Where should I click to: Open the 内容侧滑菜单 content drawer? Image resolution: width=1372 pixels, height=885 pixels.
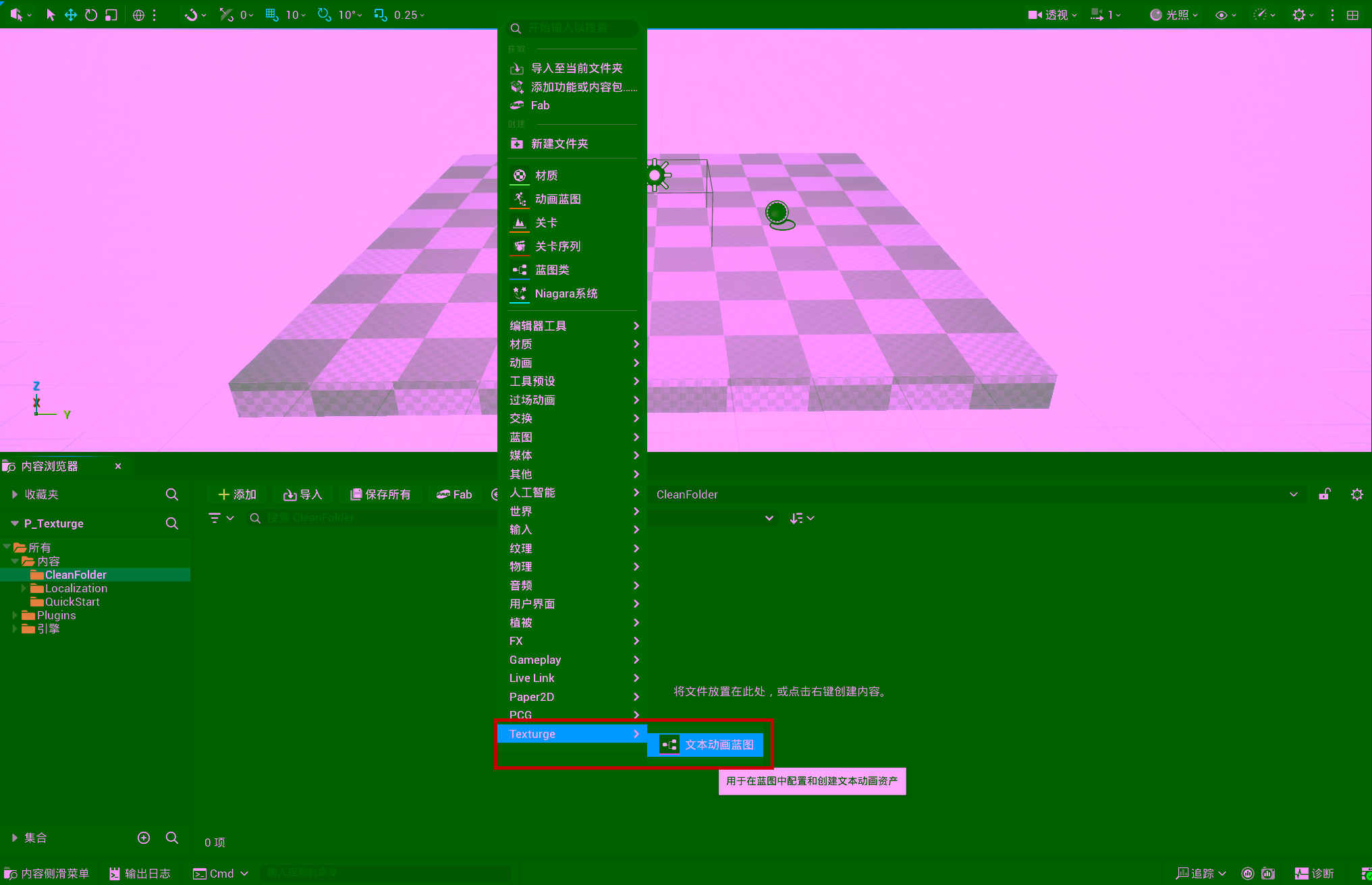click(47, 874)
